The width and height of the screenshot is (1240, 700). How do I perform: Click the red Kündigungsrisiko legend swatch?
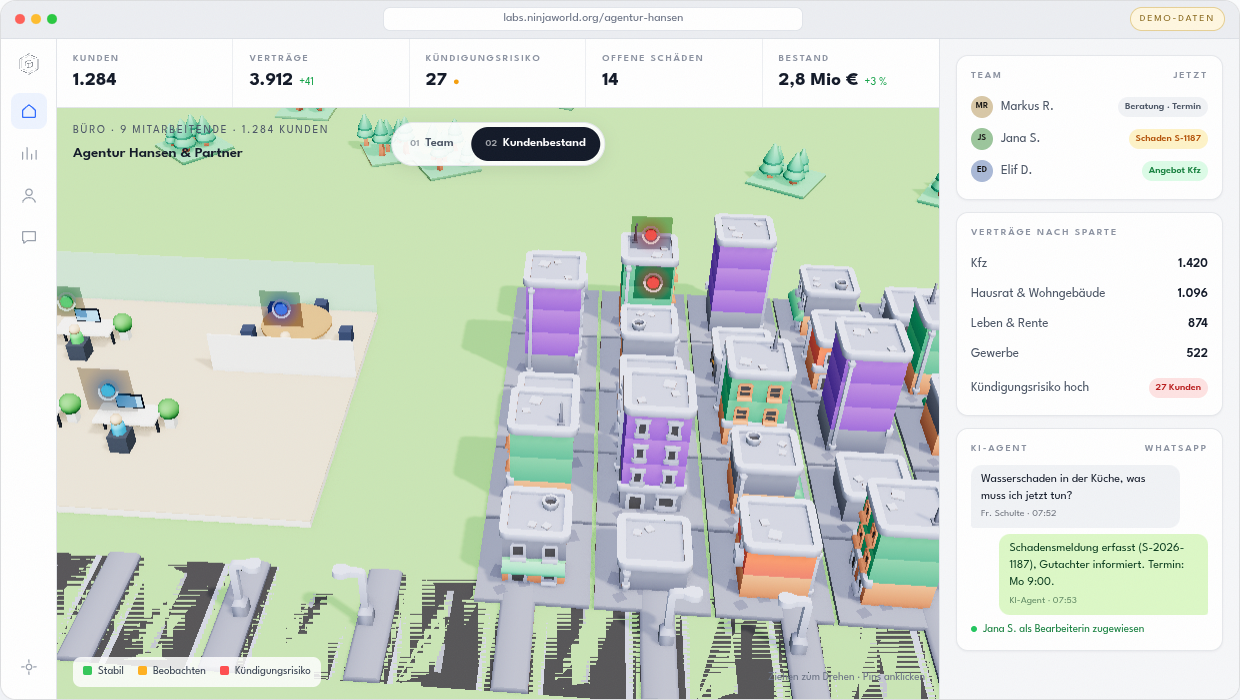click(225, 670)
